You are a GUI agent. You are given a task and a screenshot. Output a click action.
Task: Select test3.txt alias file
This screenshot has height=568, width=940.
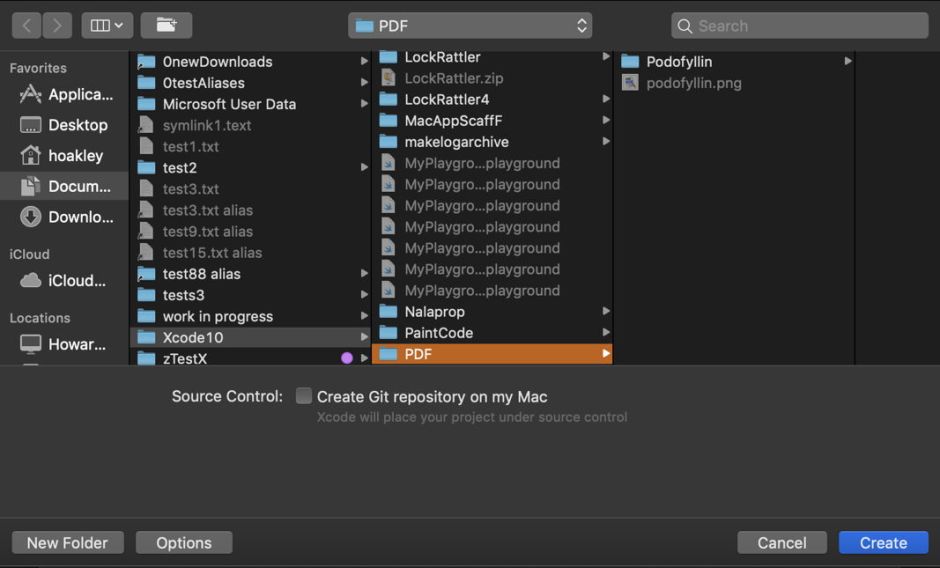(251, 210)
